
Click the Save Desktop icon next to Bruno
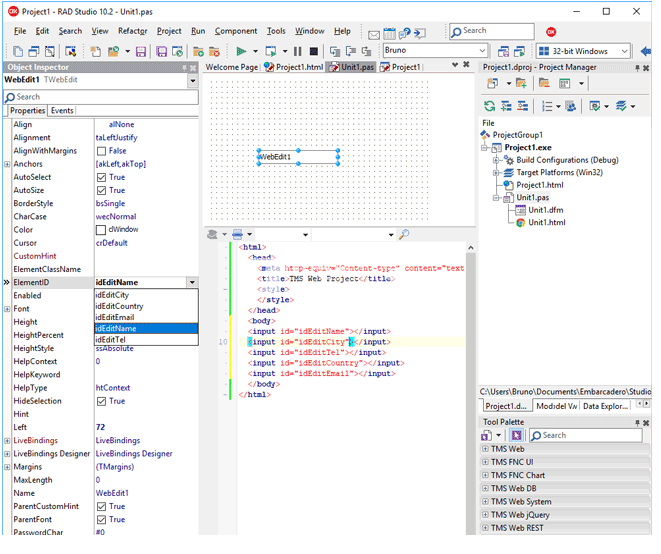pos(503,51)
